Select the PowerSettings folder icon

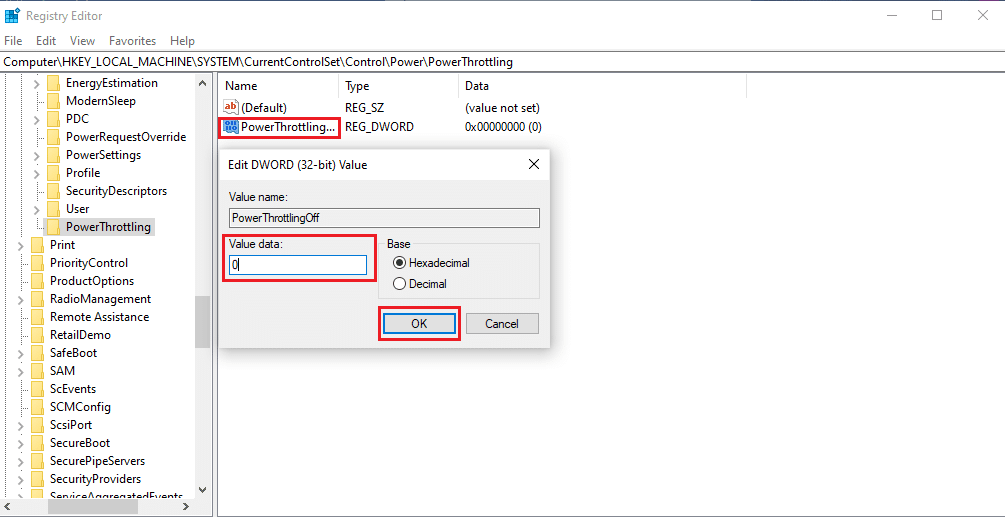tap(54, 155)
